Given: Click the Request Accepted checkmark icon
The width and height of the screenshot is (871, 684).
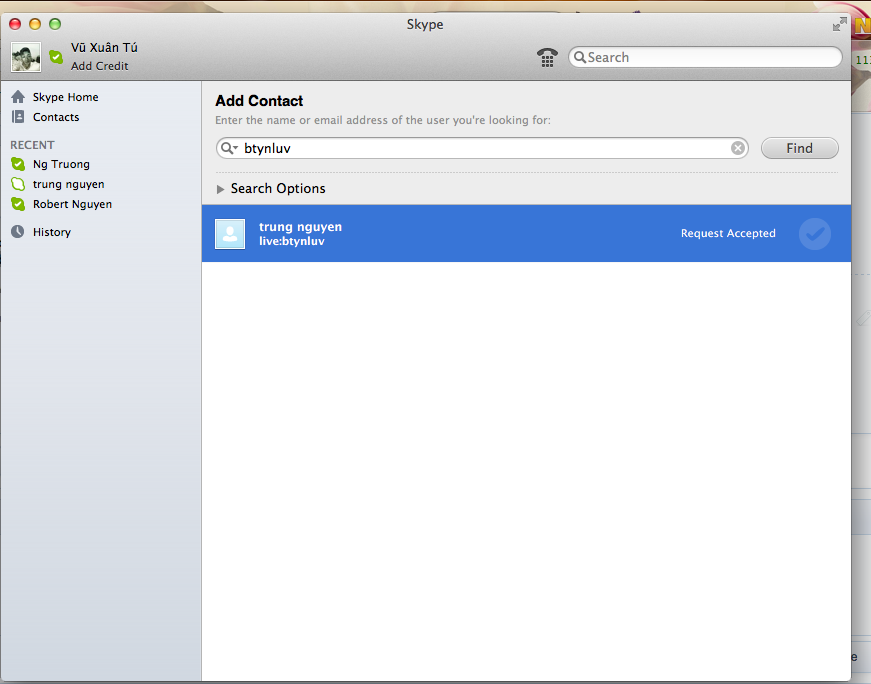Looking at the screenshot, I should click(x=815, y=234).
